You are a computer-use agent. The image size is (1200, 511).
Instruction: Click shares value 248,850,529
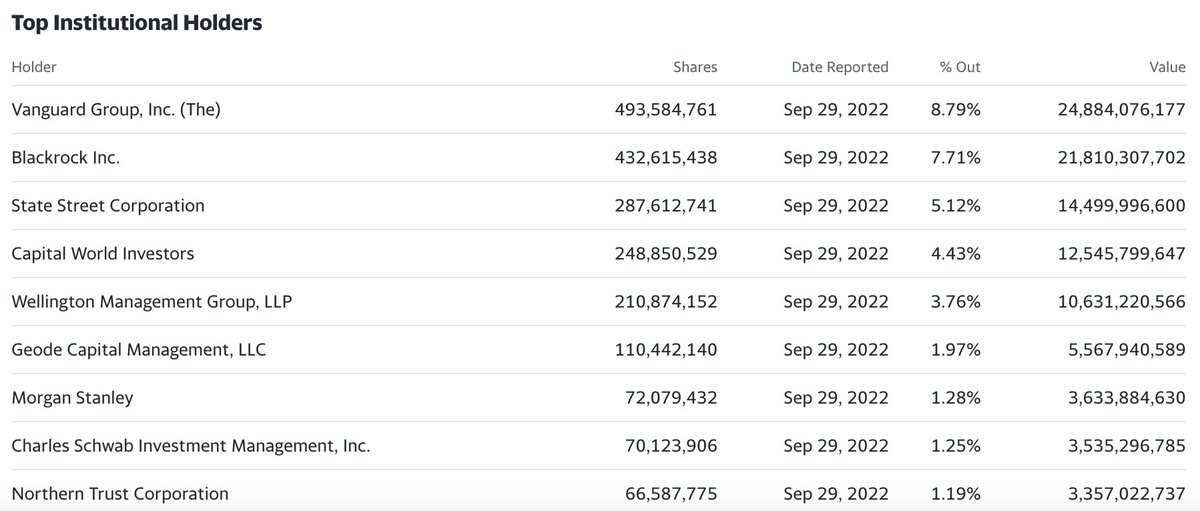pyautogui.click(x=666, y=254)
